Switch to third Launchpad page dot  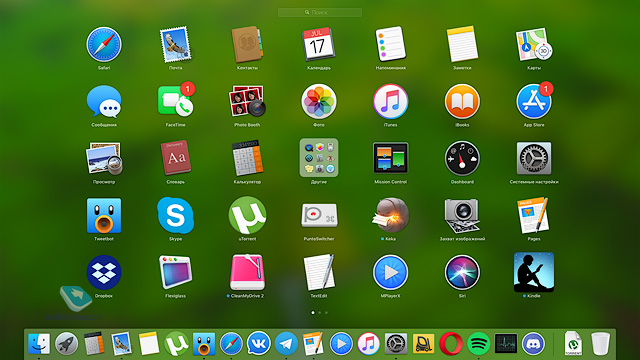point(326,313)
